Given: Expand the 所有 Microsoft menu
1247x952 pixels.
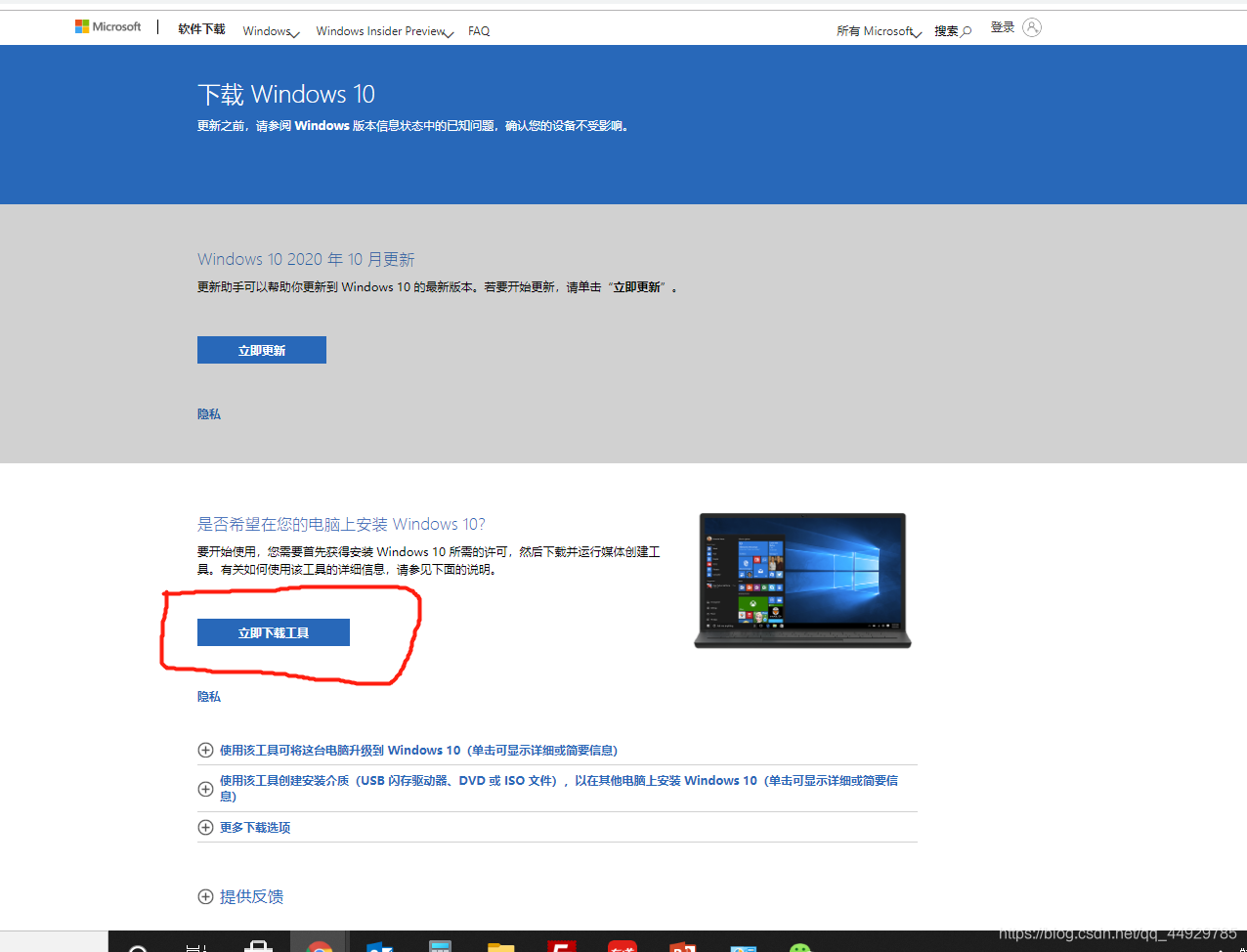Looking at the screenshot, I should [x=879, y=31].
